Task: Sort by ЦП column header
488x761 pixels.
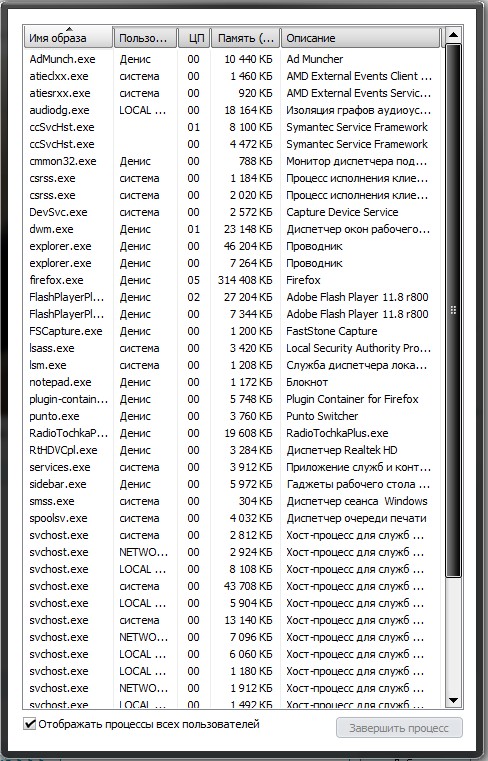Action: [194, 38]
